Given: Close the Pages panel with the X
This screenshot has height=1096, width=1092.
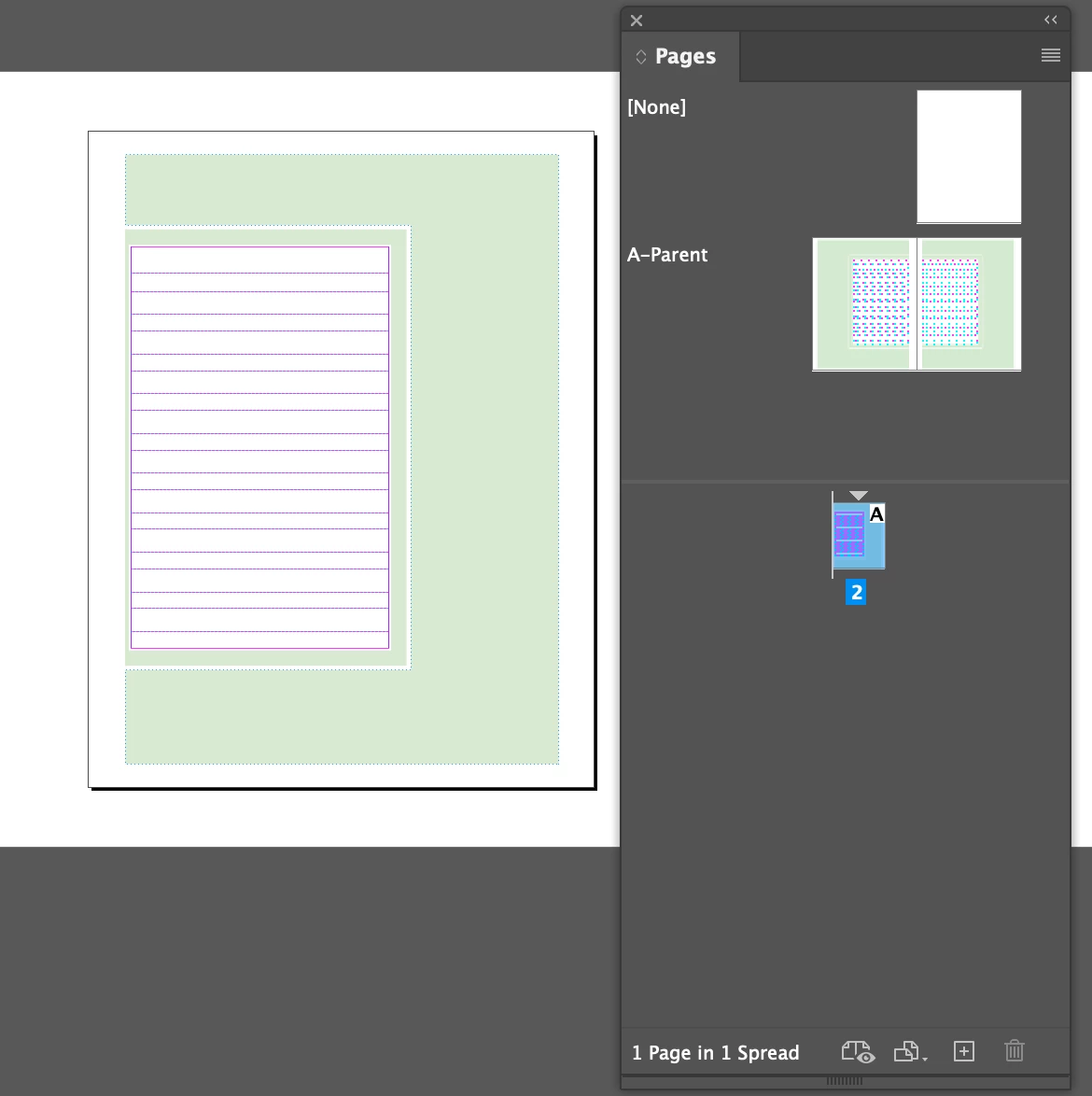Looking at the screenshot, I should coord(636,21).
